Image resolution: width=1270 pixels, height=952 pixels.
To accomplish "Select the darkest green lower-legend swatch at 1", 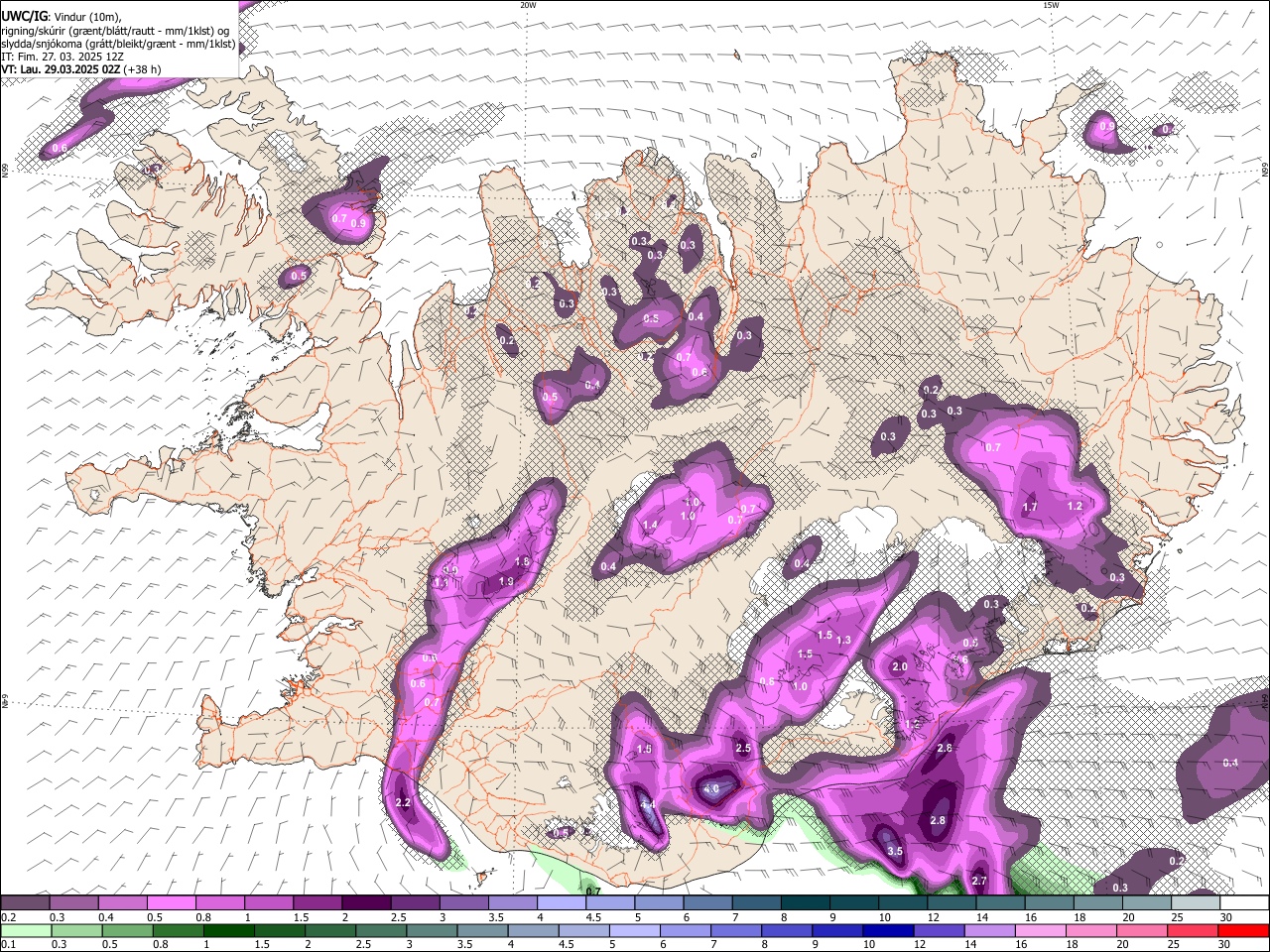I will point(228,930).
